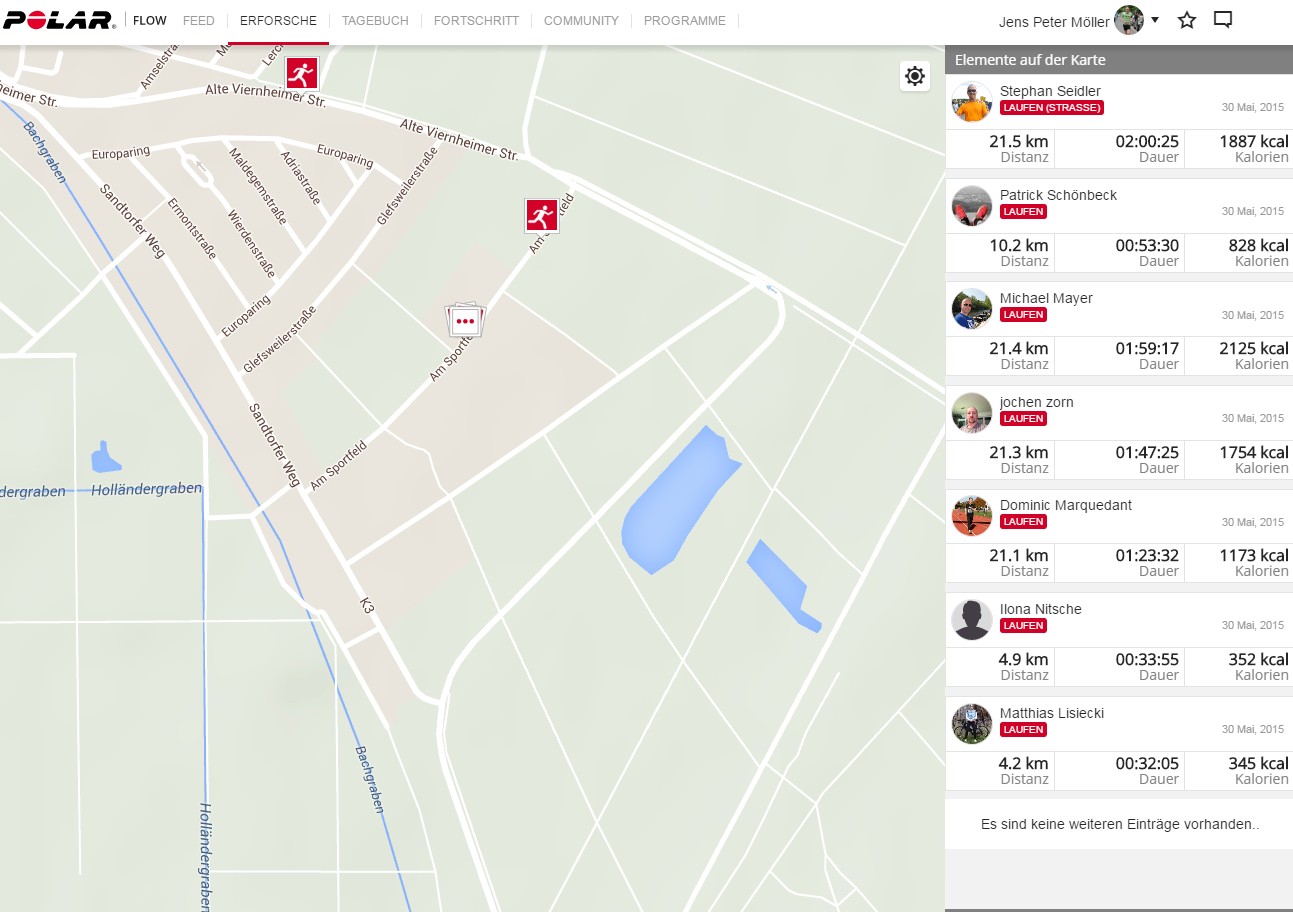Open the Community tab
The height and width of the screenshot is (912, 1293).
tap(581, 21)
